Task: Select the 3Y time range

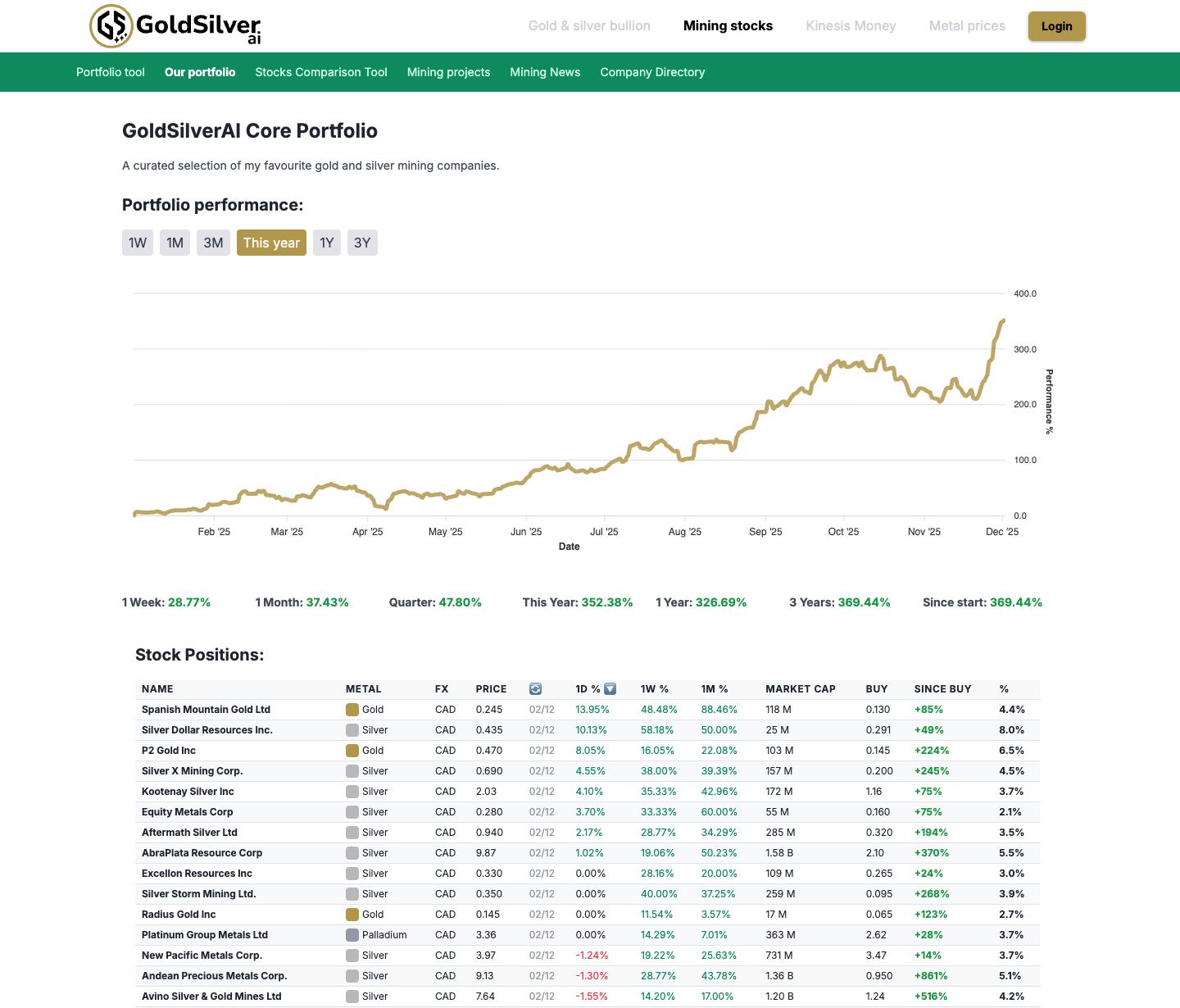Action: click(x=362, y=243)
